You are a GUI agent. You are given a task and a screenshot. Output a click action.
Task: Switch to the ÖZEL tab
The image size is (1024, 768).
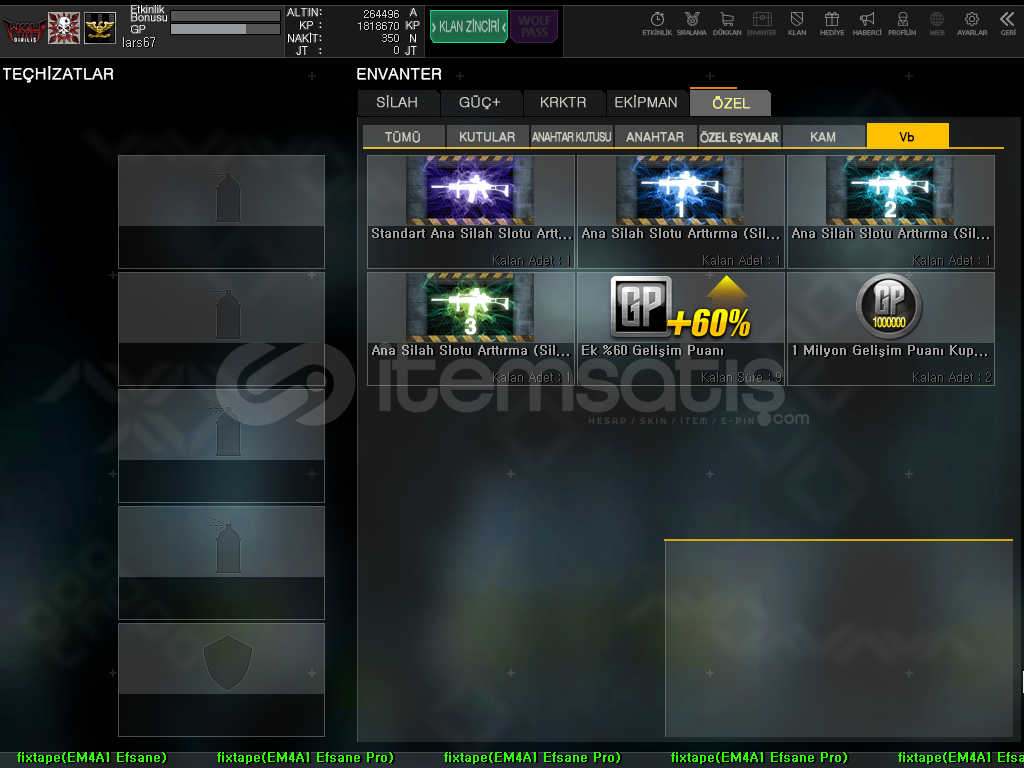pos(731,103)
